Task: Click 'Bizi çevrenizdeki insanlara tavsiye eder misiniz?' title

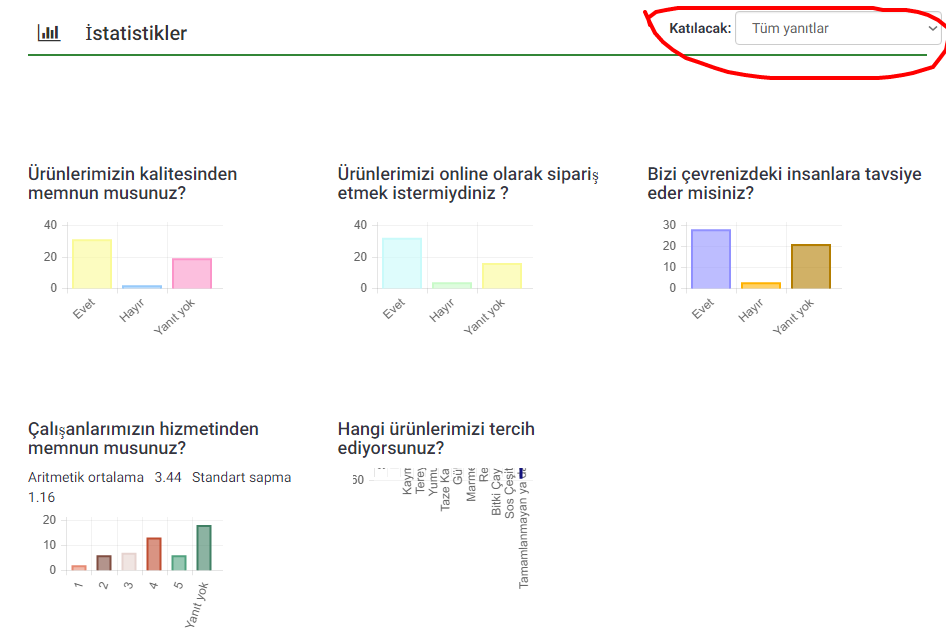Action: (784, 183)
